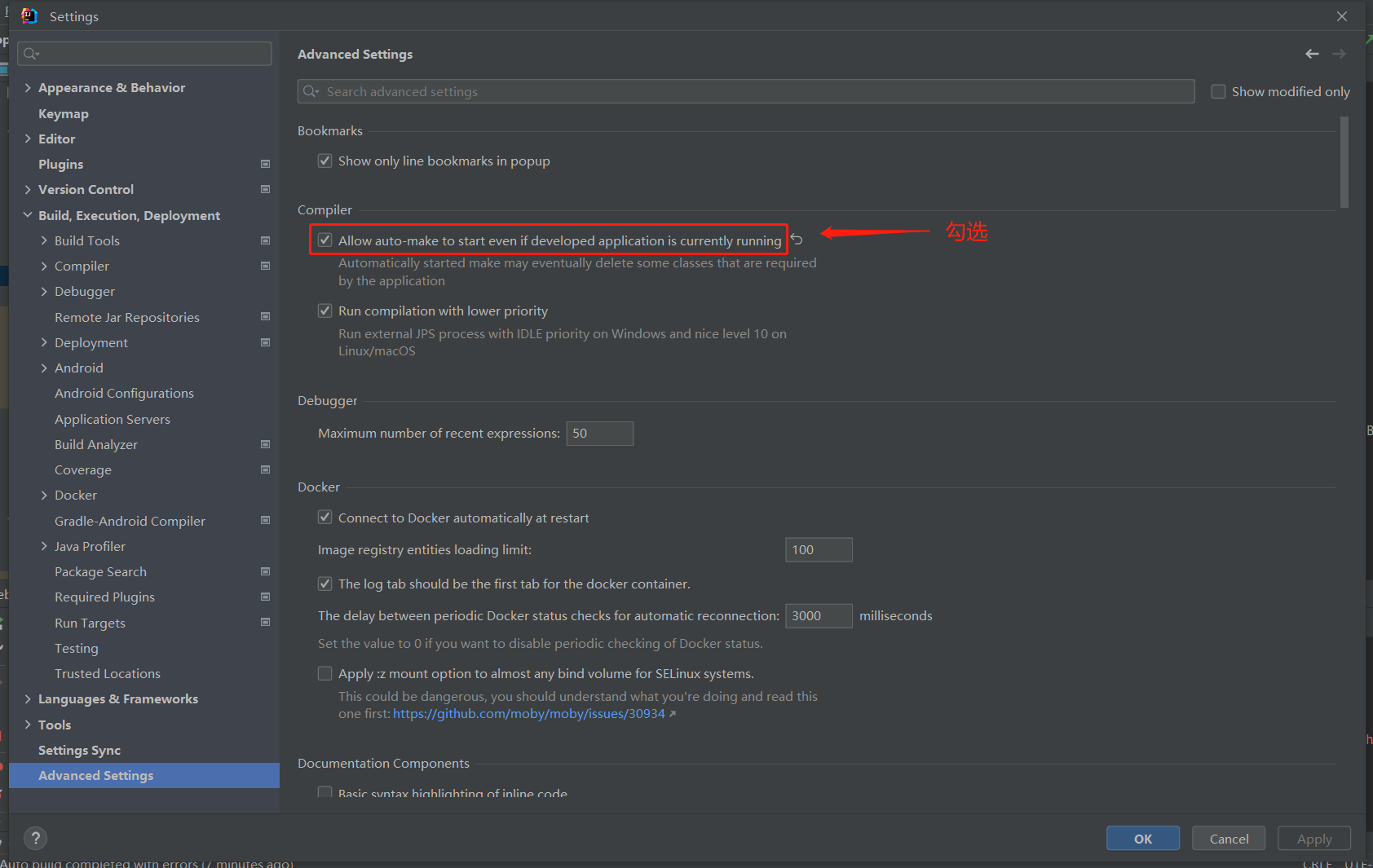Expand the Appearance & Behavior section
The image size is (1373, 868).
28,88
